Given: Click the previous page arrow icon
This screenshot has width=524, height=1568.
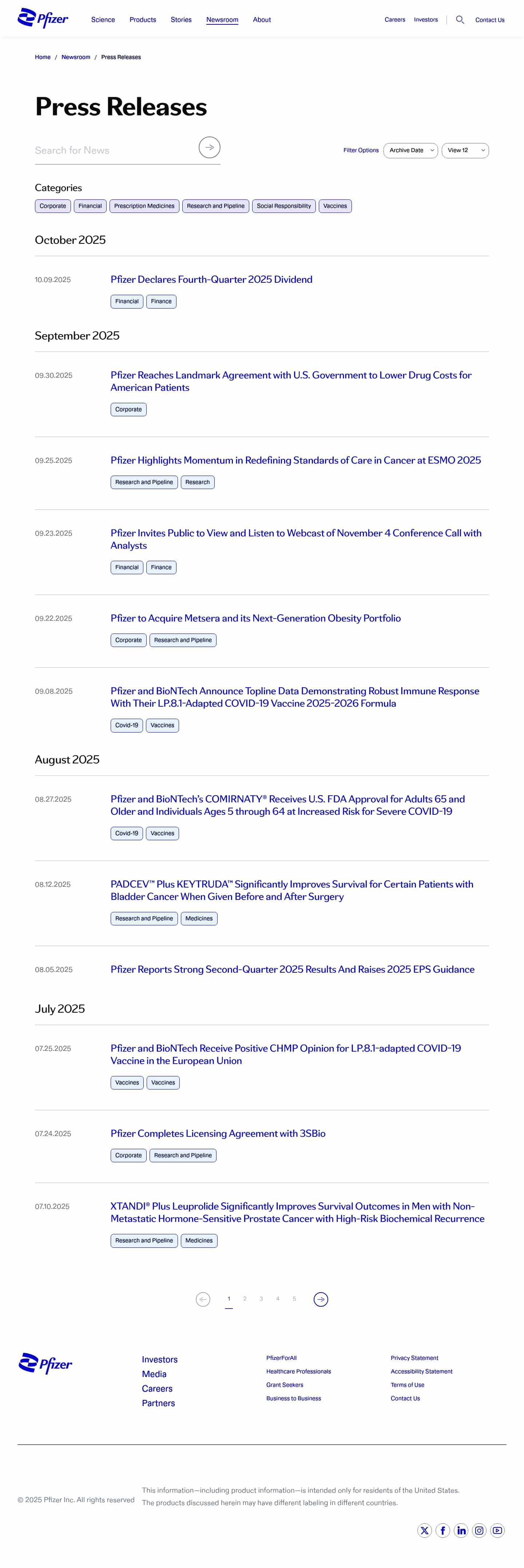Looking at the screenshot, I should point(203,1299).
